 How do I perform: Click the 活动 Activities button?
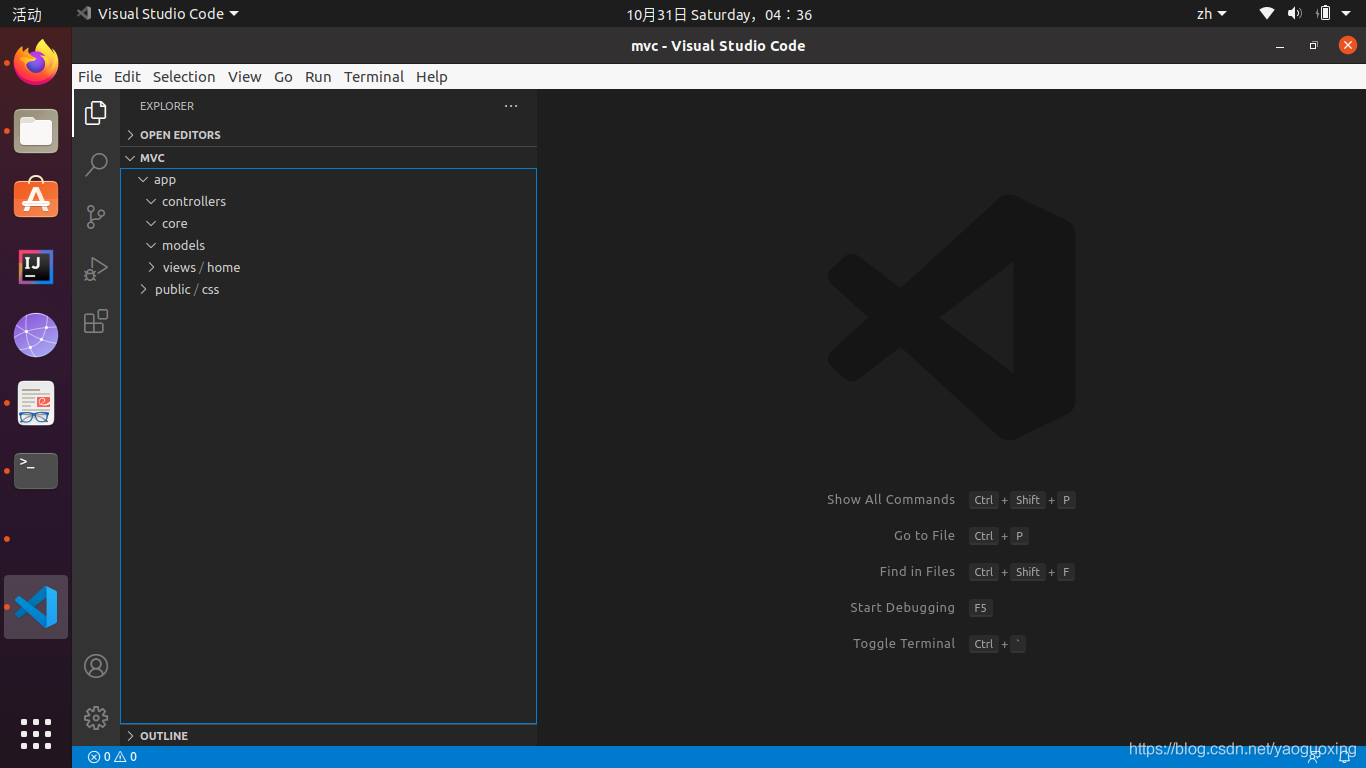(27, 14)
